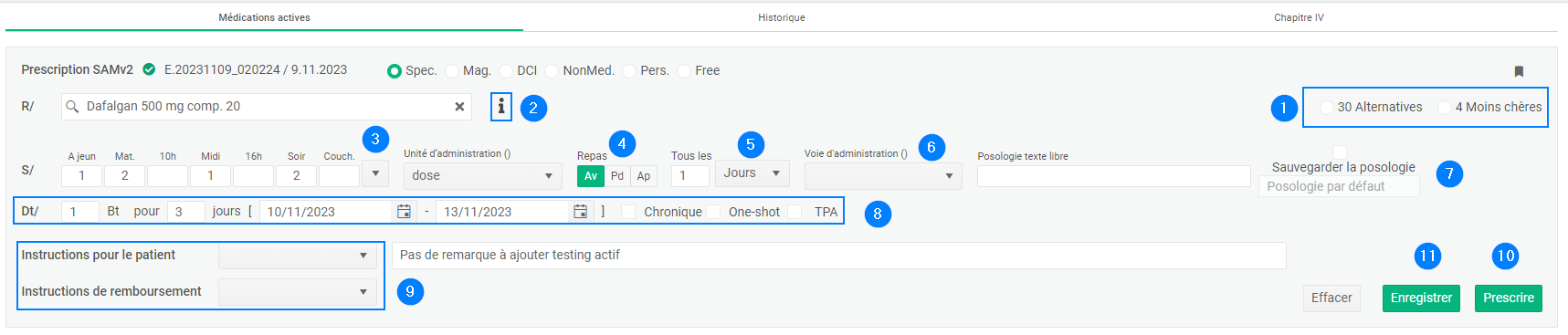Open the Chapitre IV tab
1568x335 pixels.
click(x=1300, y=17)
